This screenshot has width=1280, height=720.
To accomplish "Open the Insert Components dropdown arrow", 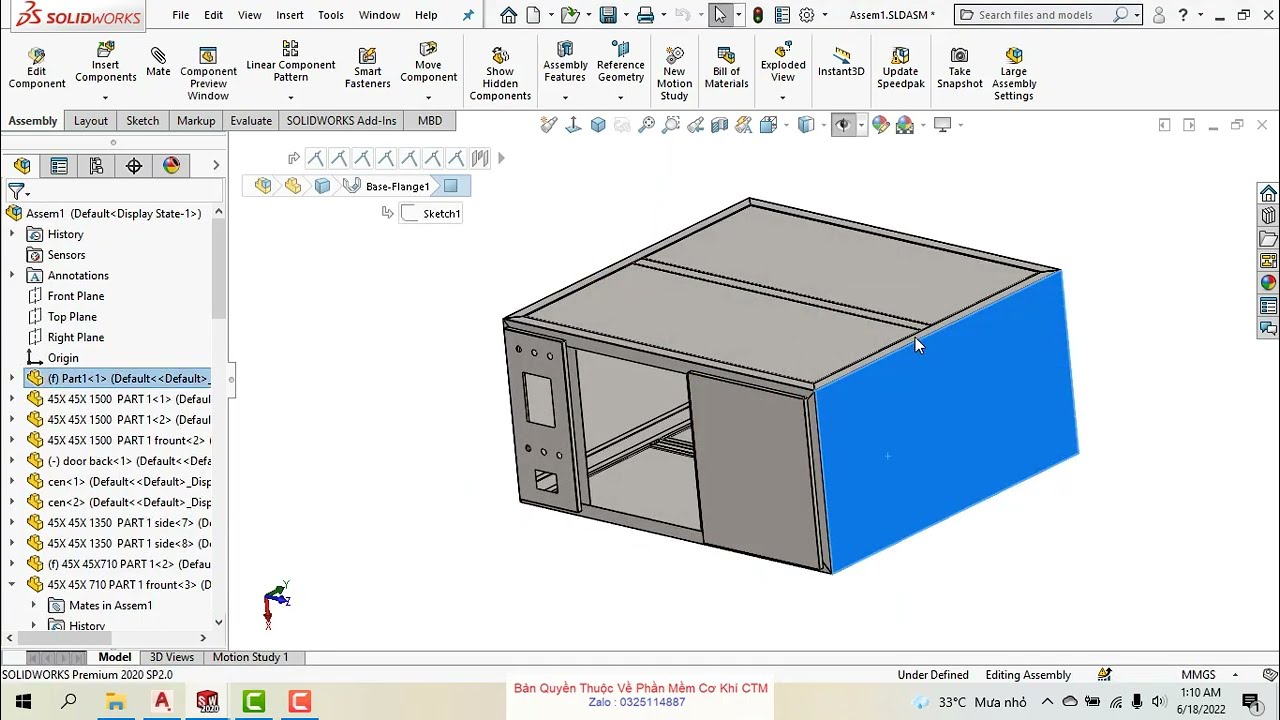I will [x=105, y=98].
